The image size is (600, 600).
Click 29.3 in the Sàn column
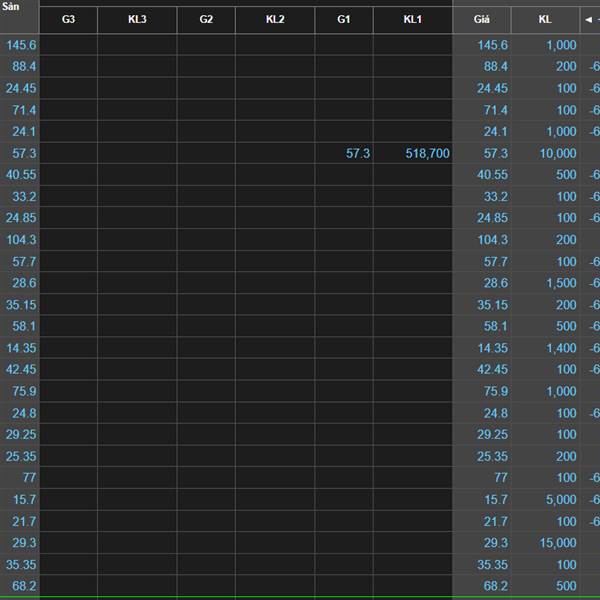24,543
